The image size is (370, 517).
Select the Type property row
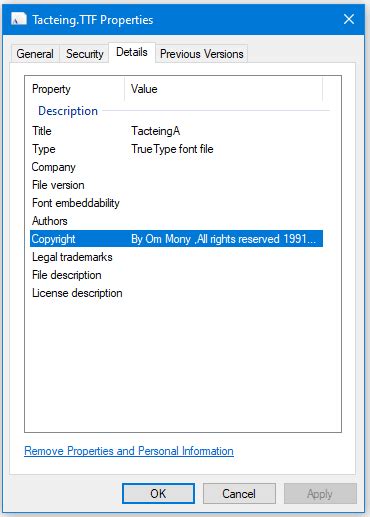[x=177, y=149]
